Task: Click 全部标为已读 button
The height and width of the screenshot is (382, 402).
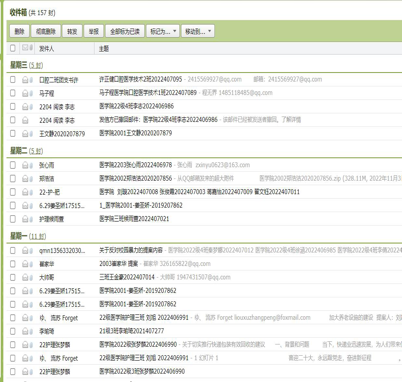Action: [125, 31]
